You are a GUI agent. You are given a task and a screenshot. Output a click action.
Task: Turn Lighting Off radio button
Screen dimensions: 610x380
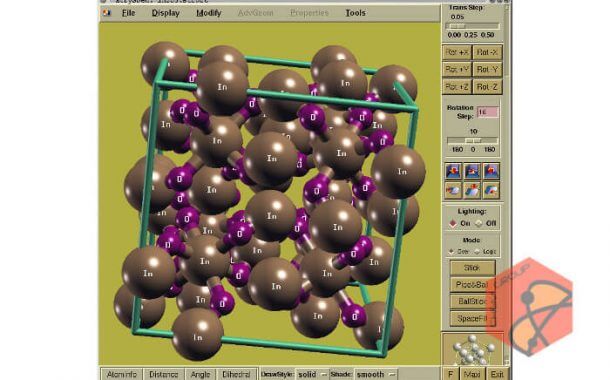pyautogui.click(x=479, y=224)
